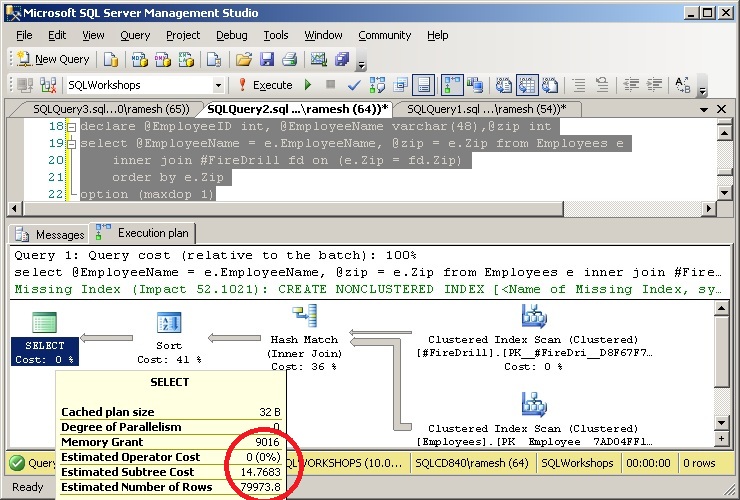Specify values for template parameters icon
The image size is (740, 500).
[x=682, y=85]
